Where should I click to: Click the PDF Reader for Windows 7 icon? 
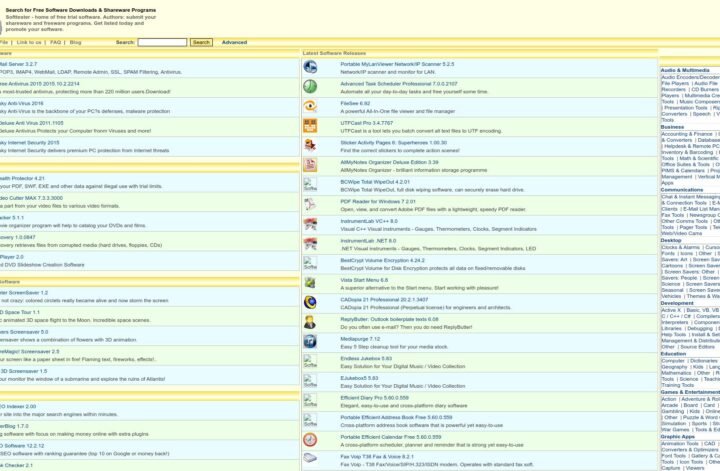click(x=310, y=204)
